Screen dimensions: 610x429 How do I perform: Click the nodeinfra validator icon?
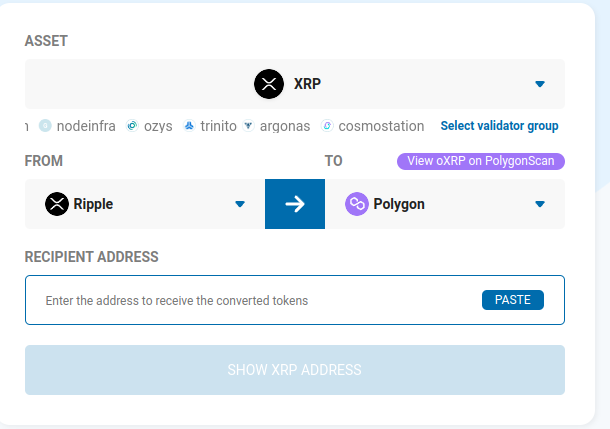pos(45,126)
